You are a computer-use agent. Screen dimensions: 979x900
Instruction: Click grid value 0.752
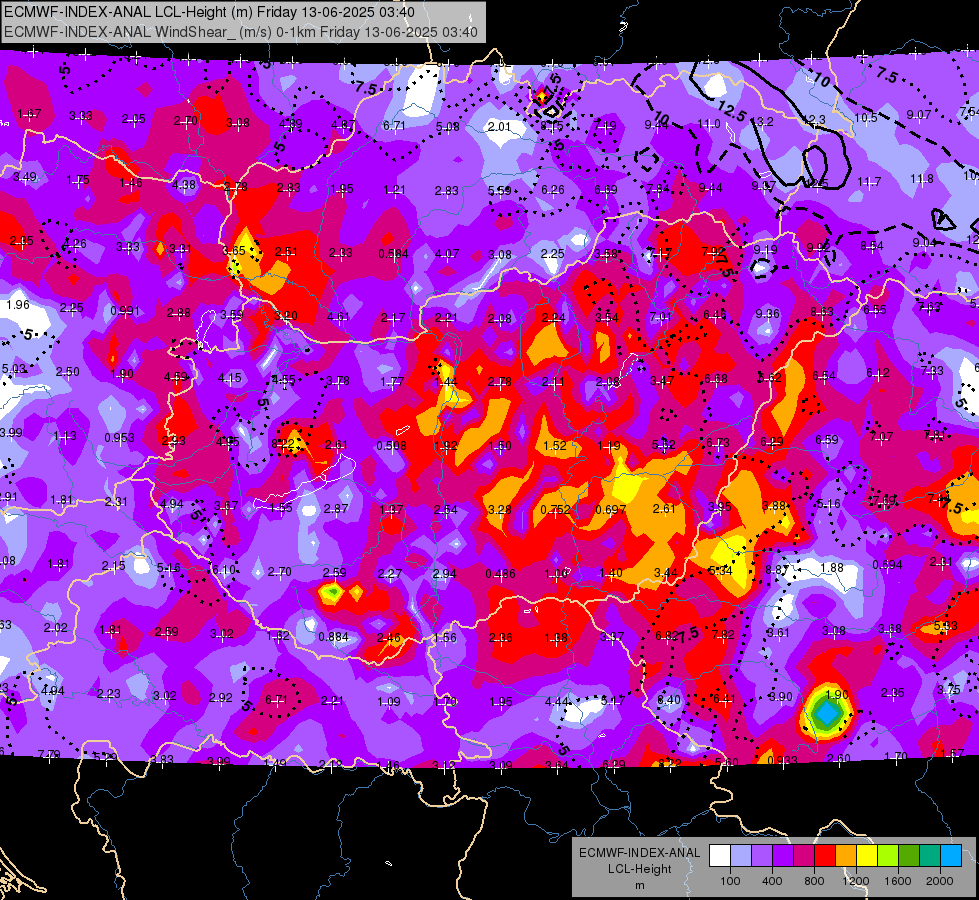click(556, 509)
